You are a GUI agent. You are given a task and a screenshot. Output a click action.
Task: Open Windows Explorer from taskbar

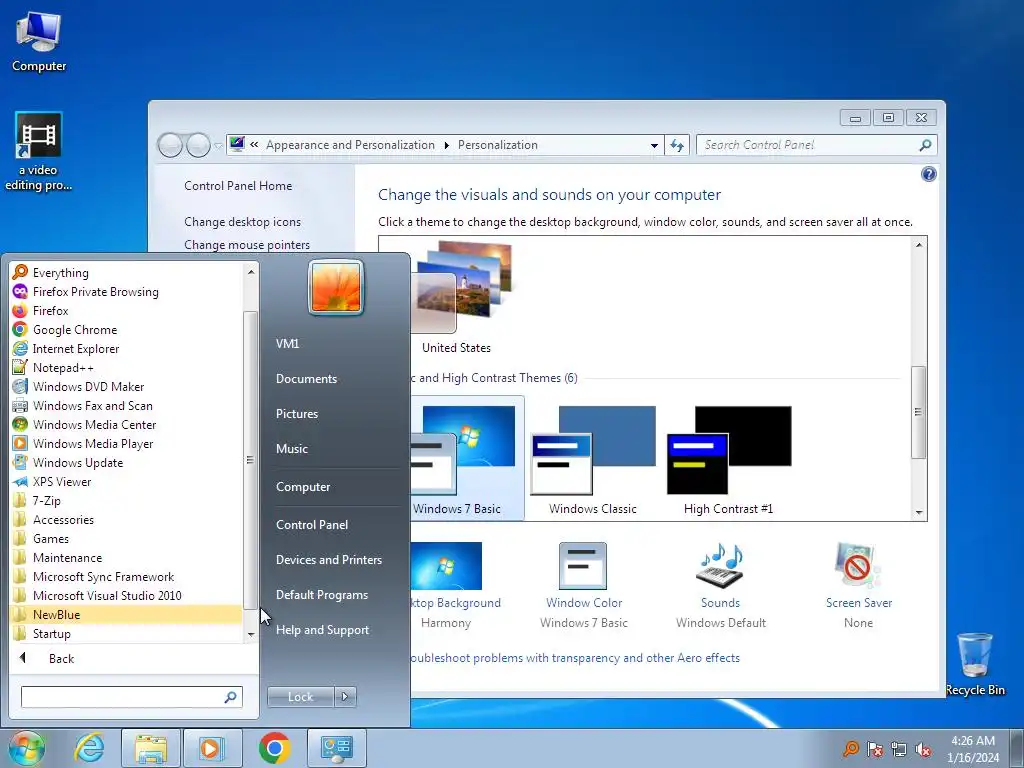[150, 748]
